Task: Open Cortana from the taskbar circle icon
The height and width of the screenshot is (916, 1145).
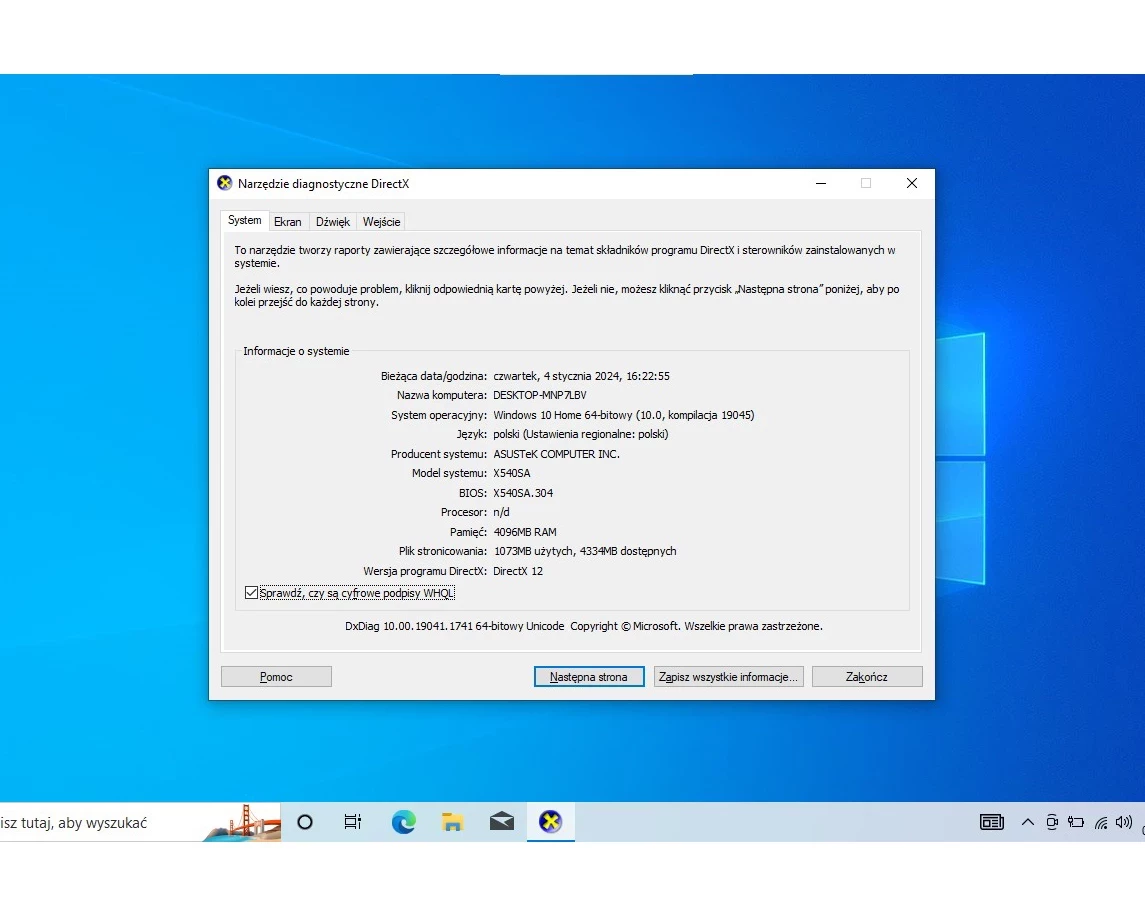Action: pyautogui.click(x=305, y=823)
